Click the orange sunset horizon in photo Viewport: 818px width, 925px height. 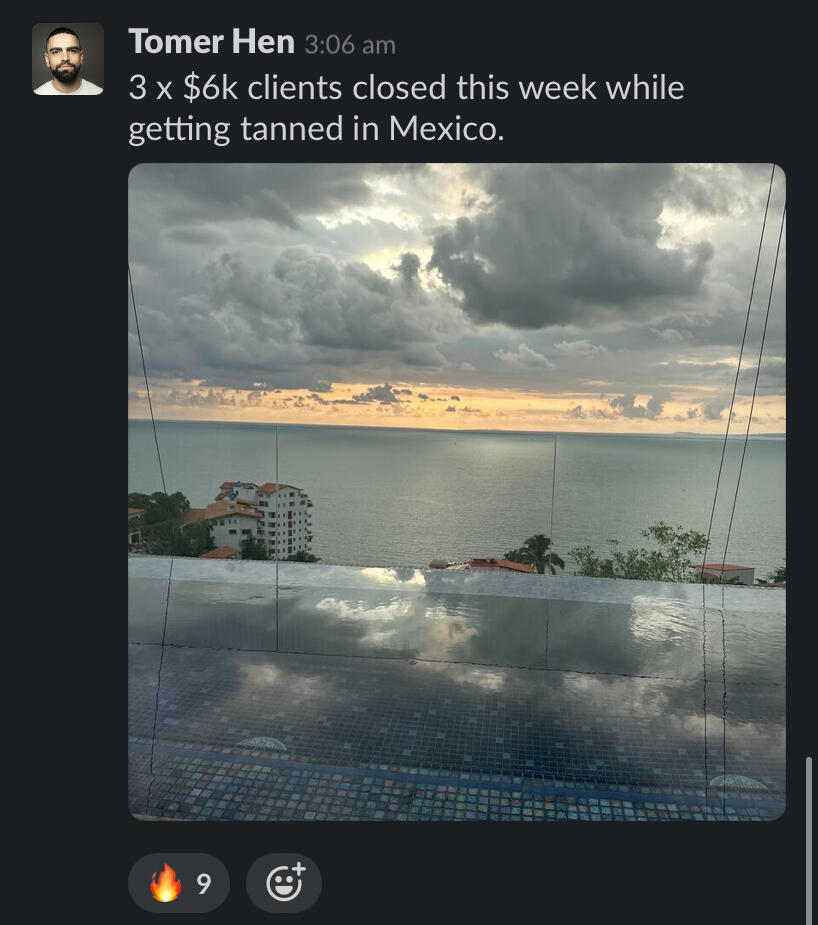[456, 405]
